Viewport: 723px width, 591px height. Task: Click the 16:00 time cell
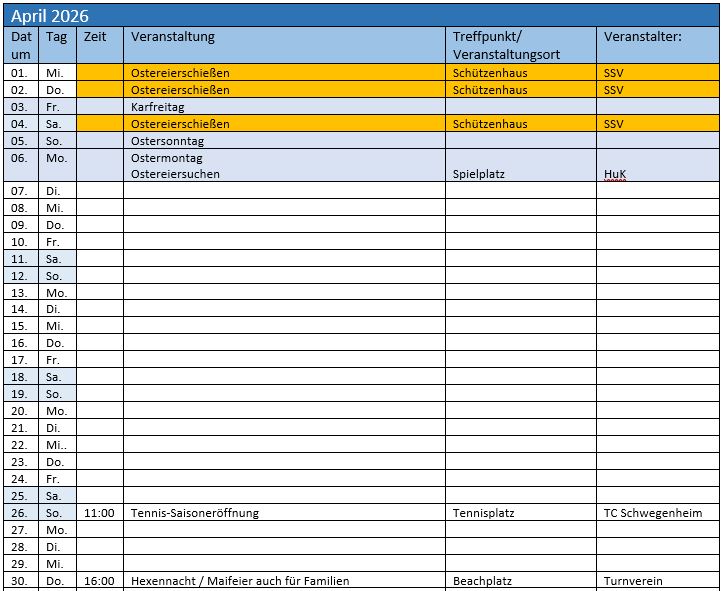coord(99,581)
